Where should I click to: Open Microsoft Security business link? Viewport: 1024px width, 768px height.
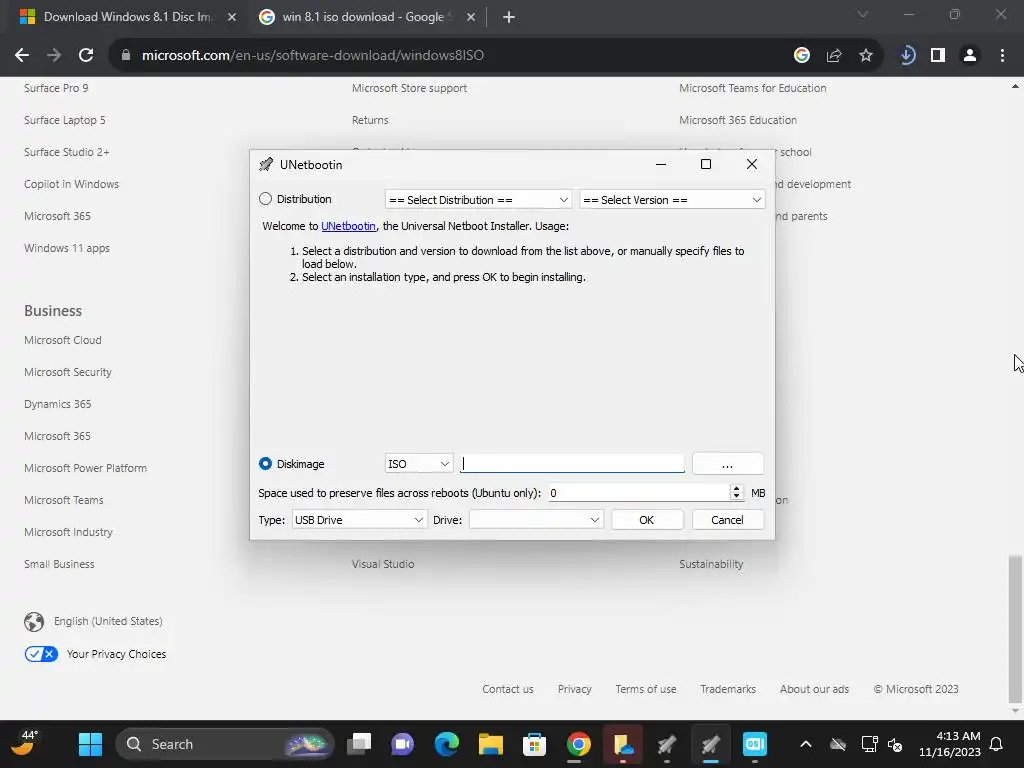coord(68,372)
